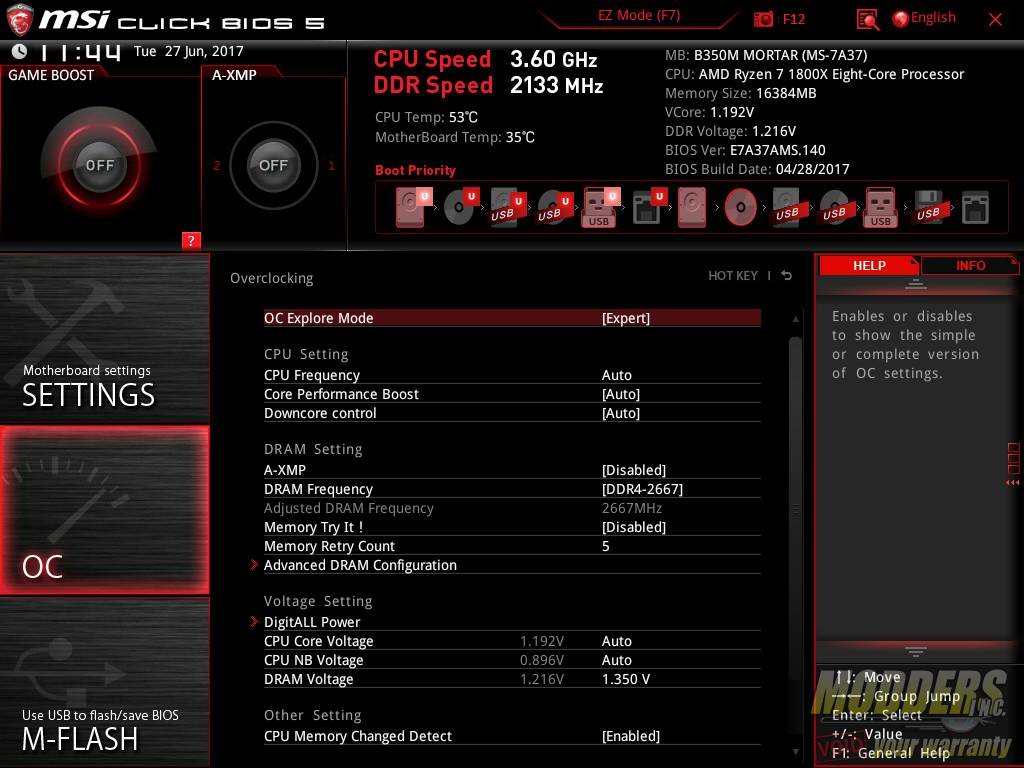The image size is (1024, 768).
Task: Click the settings list scrollbar thumb
Action: tap(795, 509)
